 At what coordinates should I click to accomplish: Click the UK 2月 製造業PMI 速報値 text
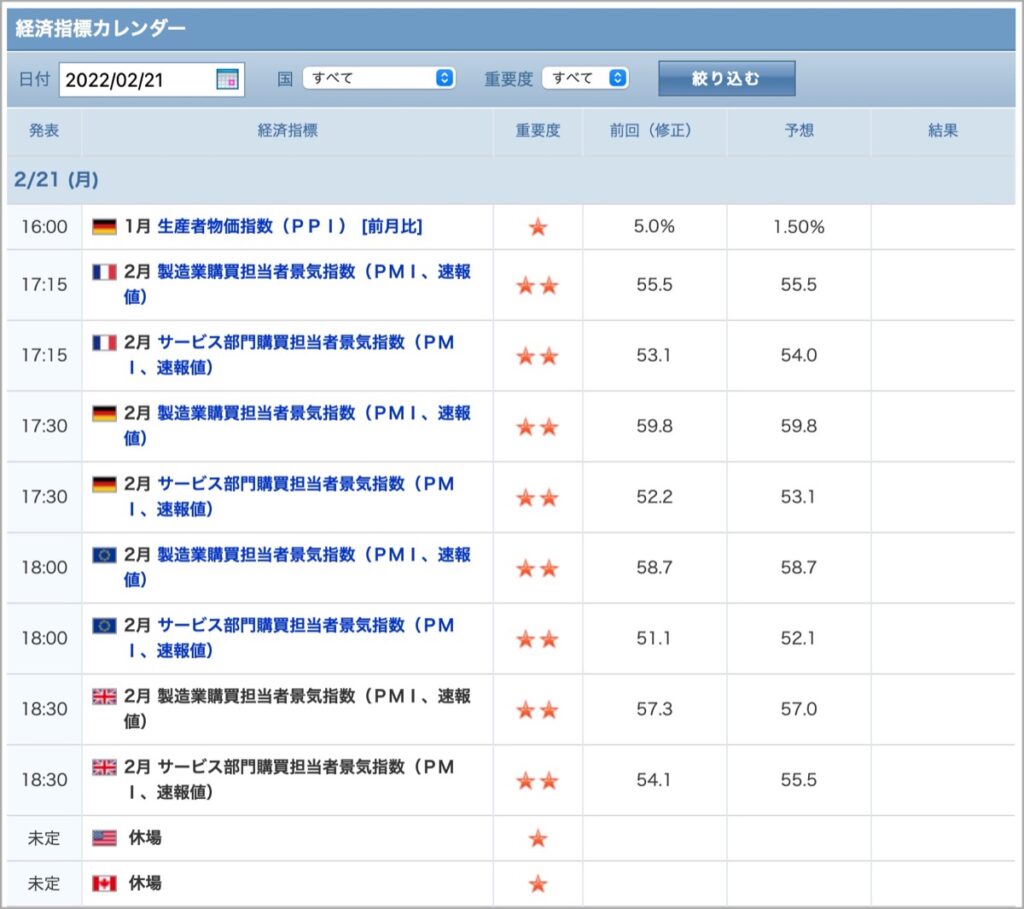pos(297,709)
